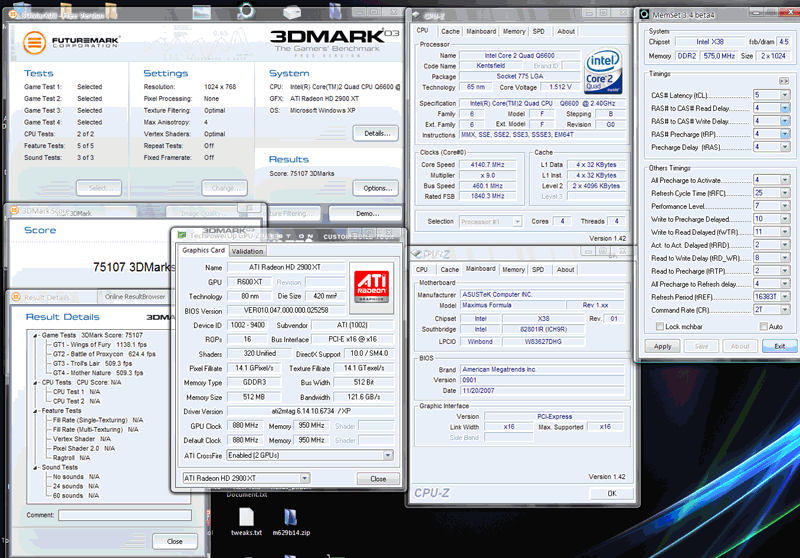This screenshot has width=800, height=558.
Task: Open the Refresh Period (tREF) dropdown
Action: [x=785, y=296]
